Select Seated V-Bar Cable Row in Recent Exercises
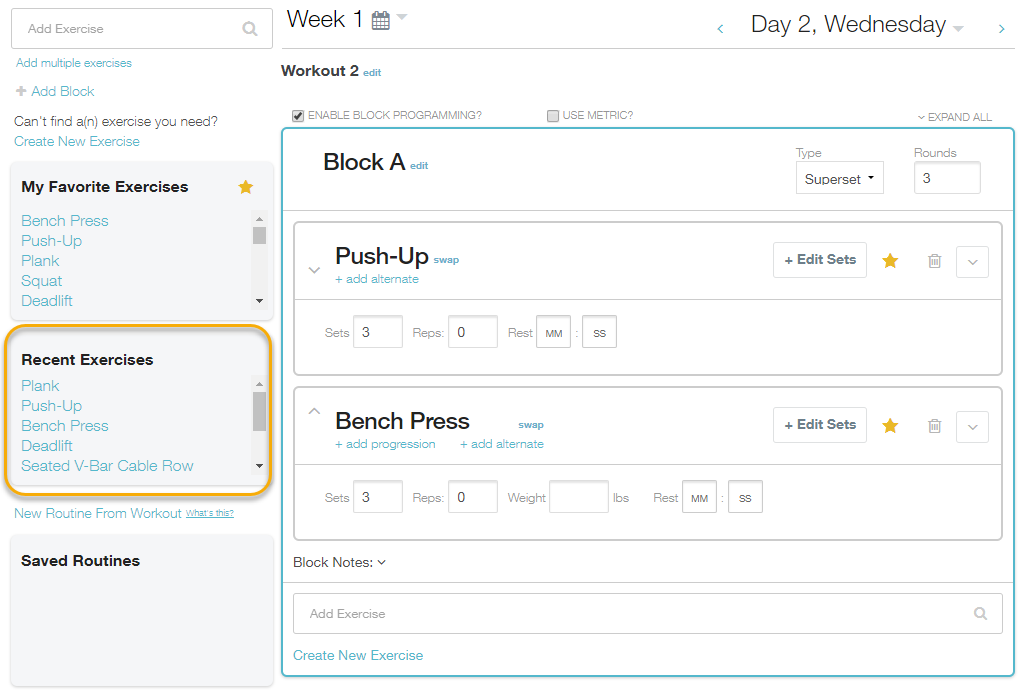Image resolution: width=1022 pixels, height=692 pixels. tap(107, 466)
